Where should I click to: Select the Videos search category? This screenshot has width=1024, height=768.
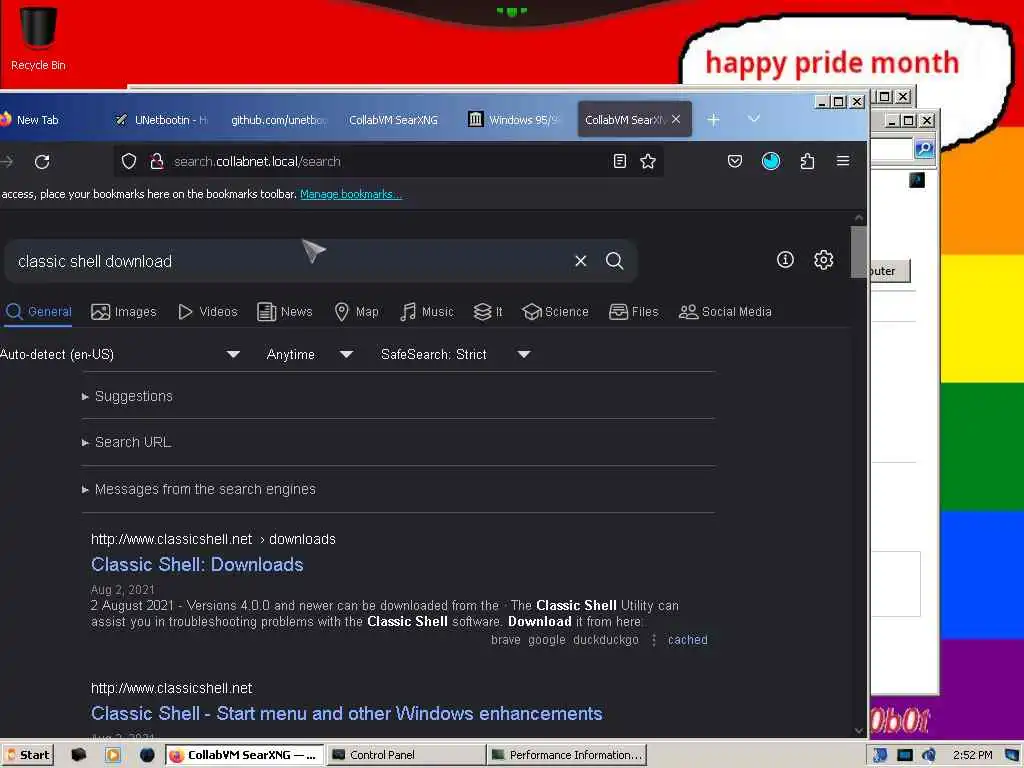tap(208, 312)
